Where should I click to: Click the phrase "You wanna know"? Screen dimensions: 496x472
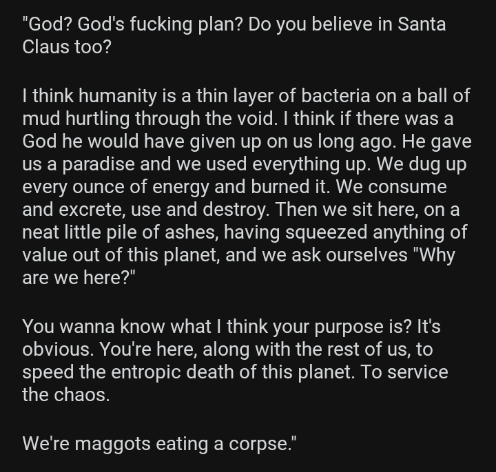tap(94, 327)
